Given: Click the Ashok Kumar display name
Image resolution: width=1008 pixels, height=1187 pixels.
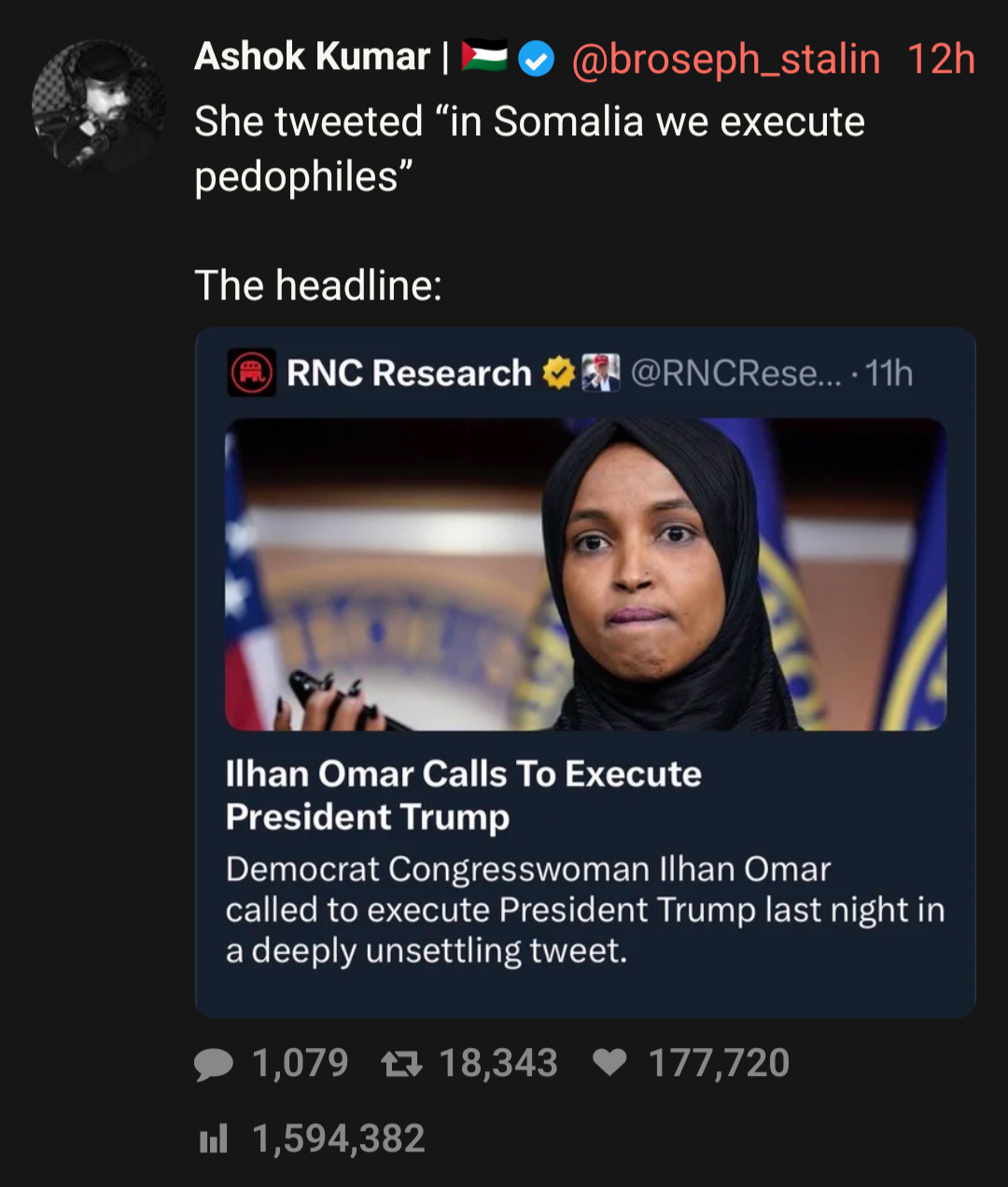Looking at the screenshot, I should pyautogui.click(x=312, y=57).
